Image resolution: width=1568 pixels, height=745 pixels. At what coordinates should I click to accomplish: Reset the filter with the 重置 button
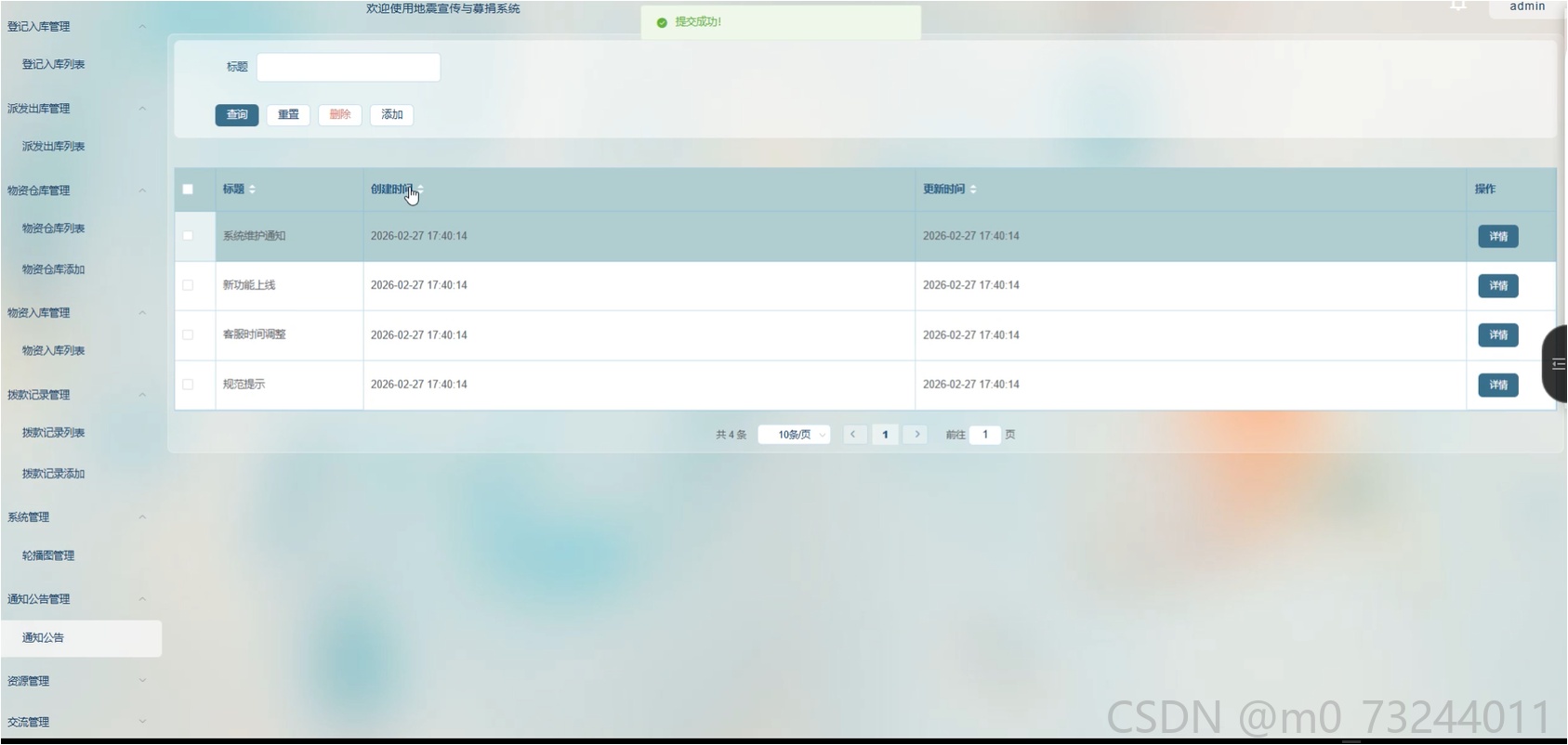coord(288,114)
